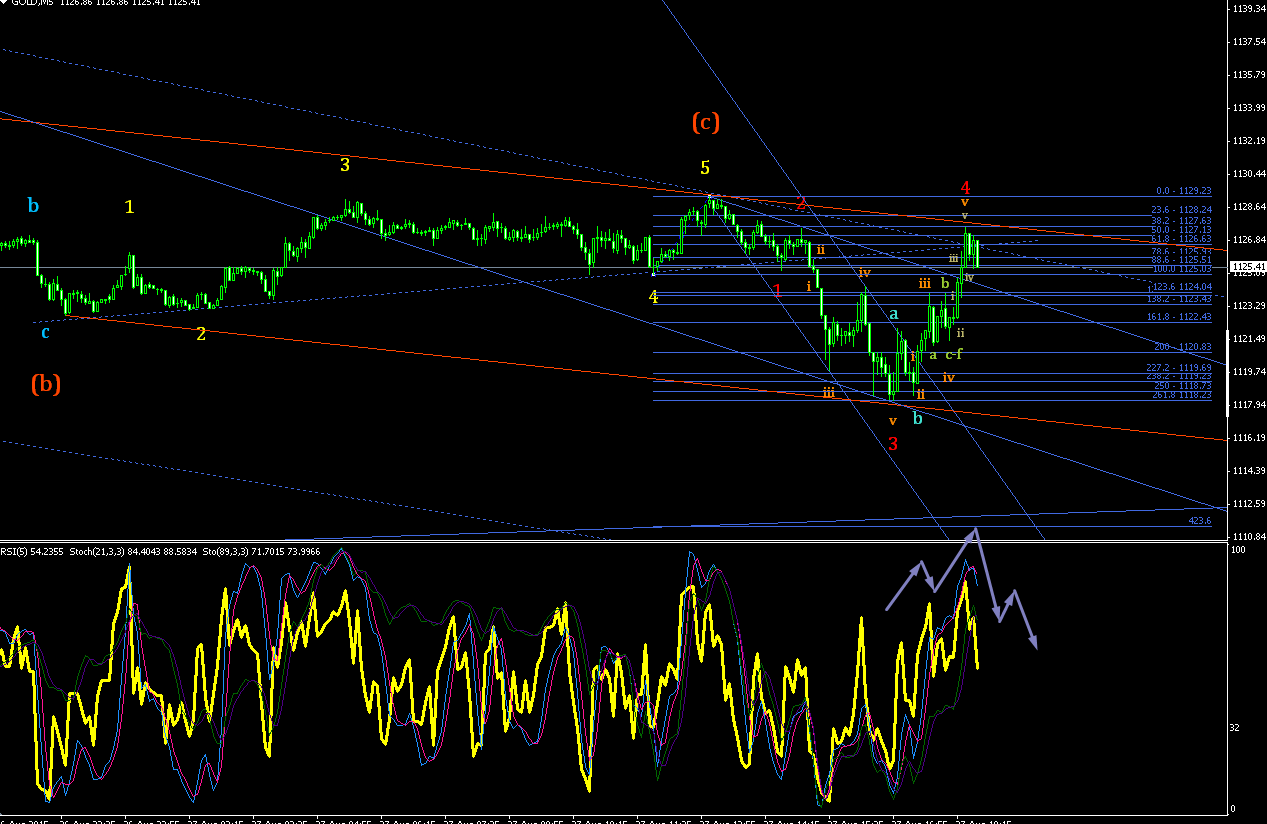
Task: Click Fibonacci level 23.6 - 1128.24
Action: pos(1182,210)
